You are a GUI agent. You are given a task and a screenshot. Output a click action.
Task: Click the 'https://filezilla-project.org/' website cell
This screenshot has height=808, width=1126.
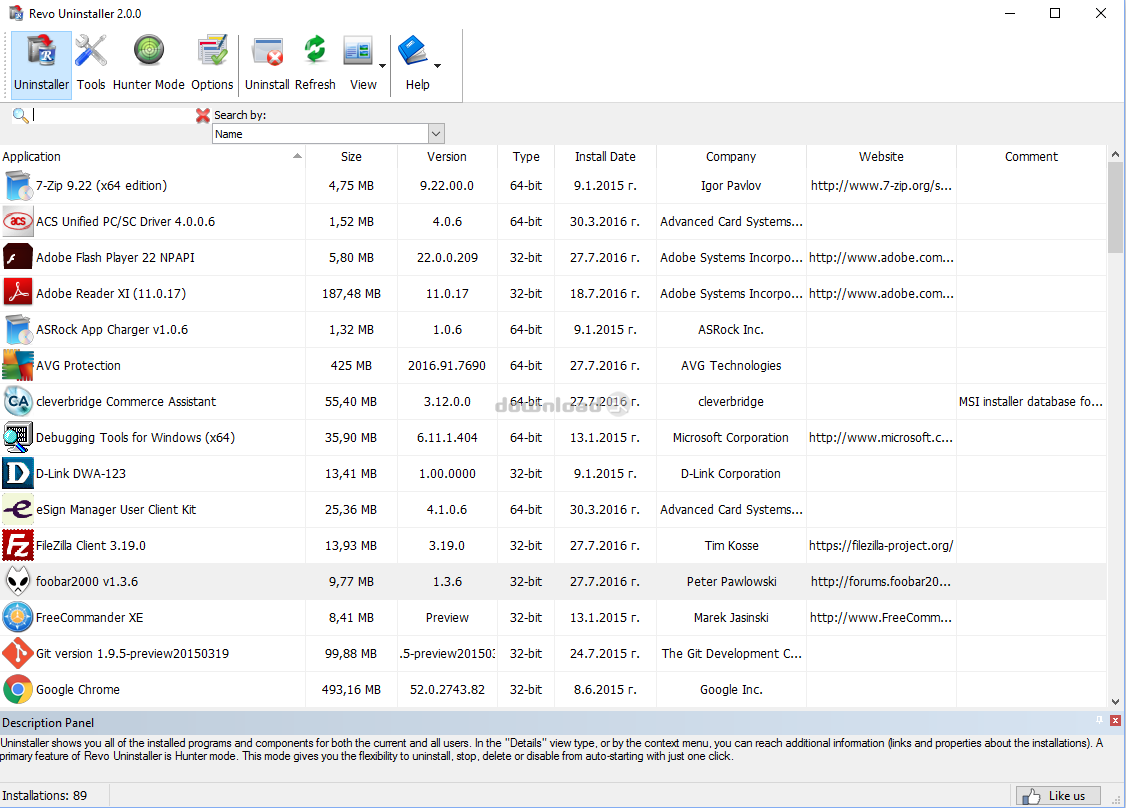point(881,545)
